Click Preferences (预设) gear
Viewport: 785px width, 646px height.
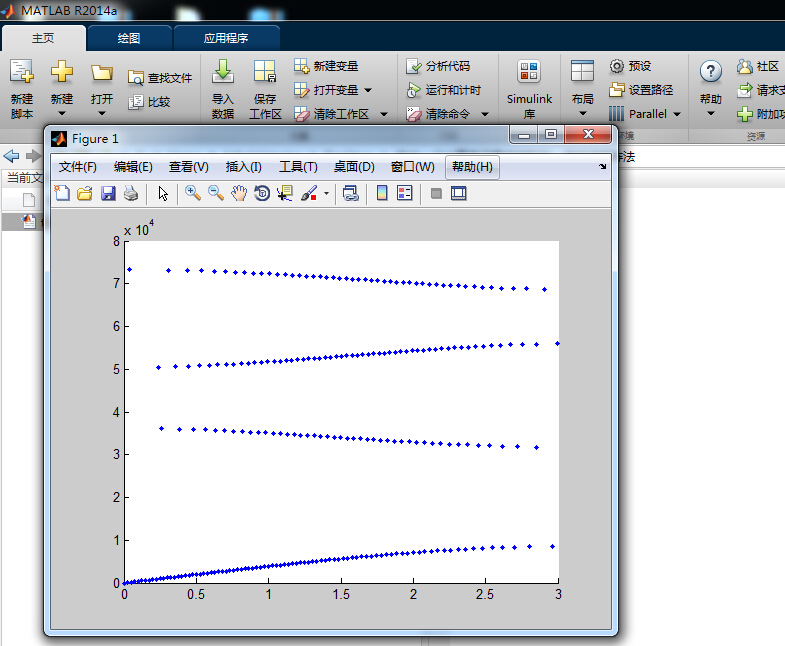coord(617,66)
